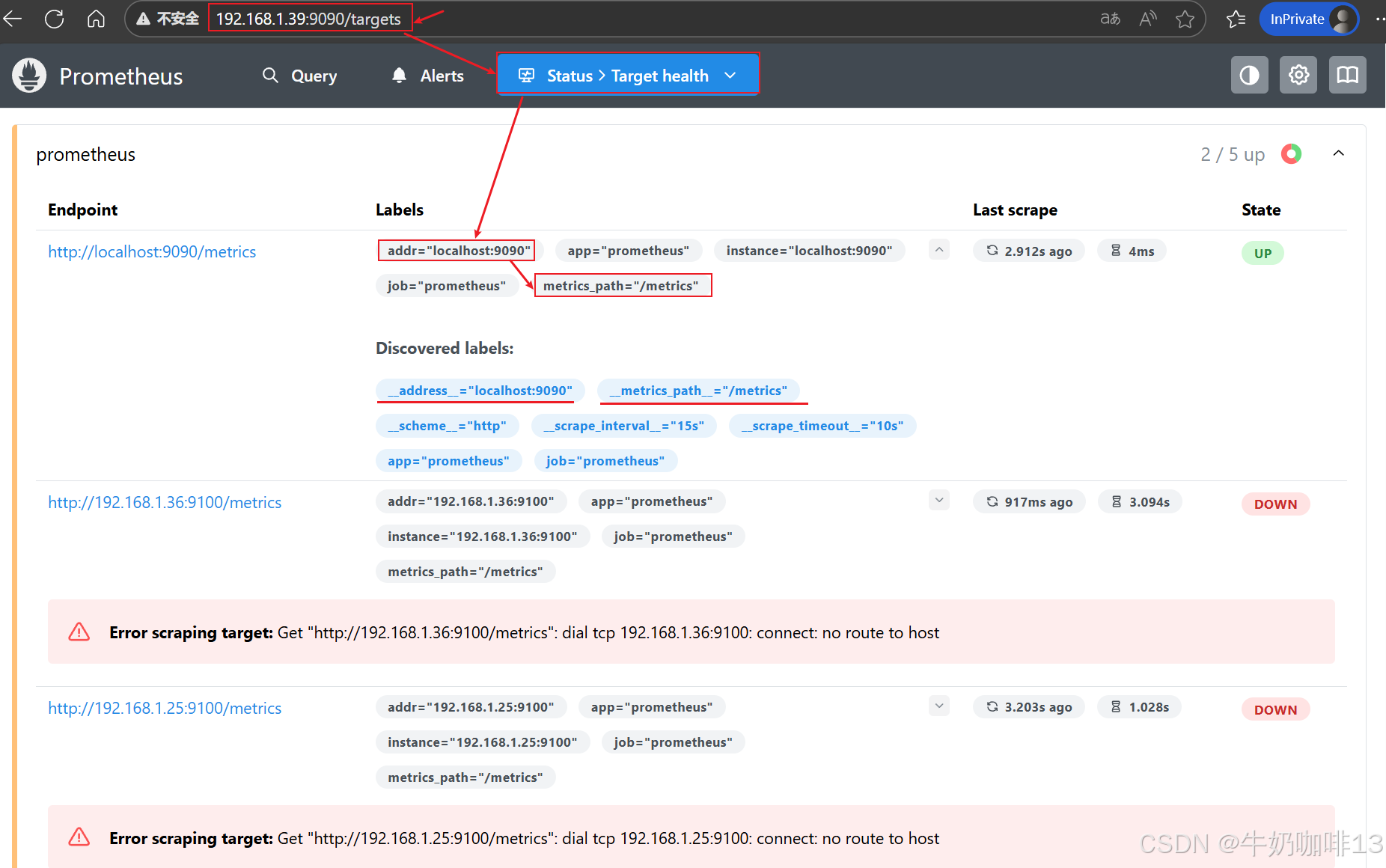Screen dimensions: 1386x868
Task: Add page to favorites star icon
Action: pos(1185,19)
